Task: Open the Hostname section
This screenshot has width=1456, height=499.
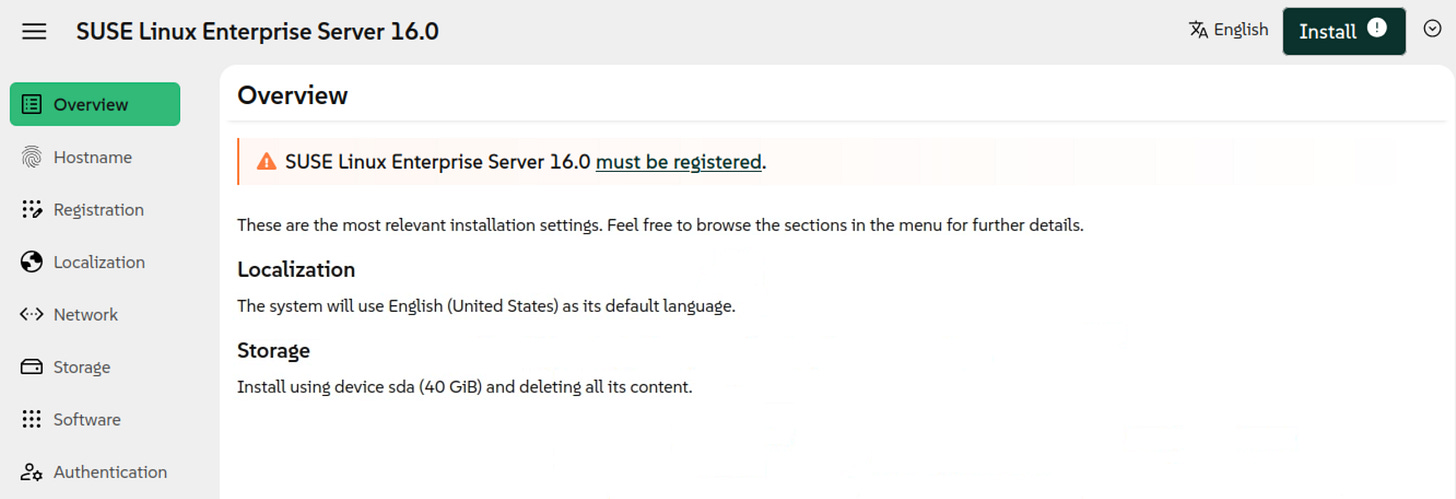Action: click(x=95, y=157)
